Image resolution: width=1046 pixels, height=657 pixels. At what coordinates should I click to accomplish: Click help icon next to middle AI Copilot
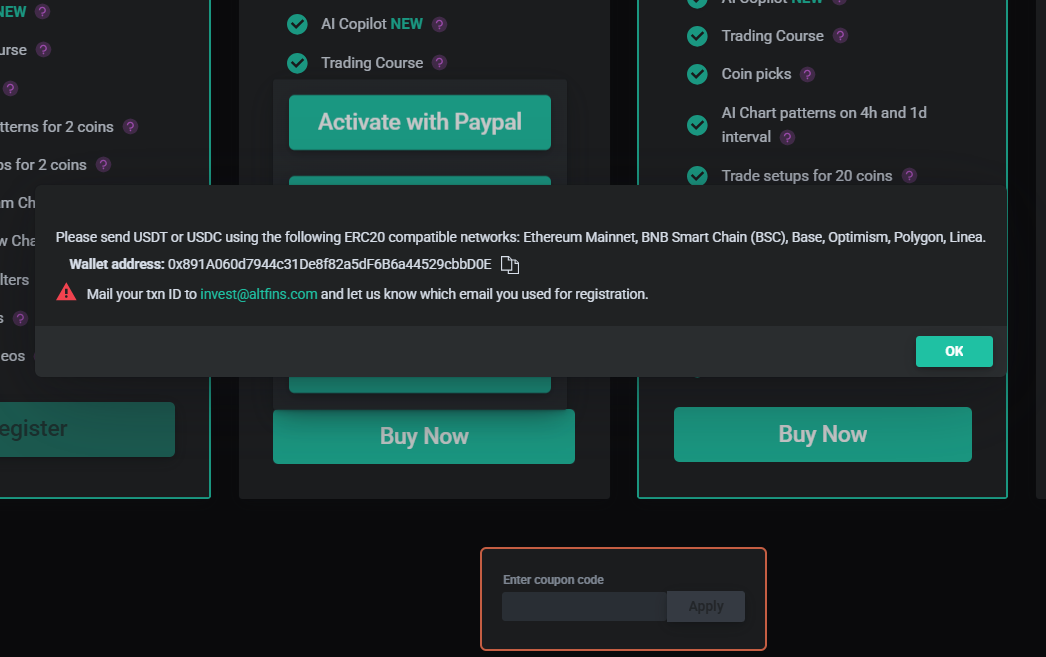click(439, 24)
